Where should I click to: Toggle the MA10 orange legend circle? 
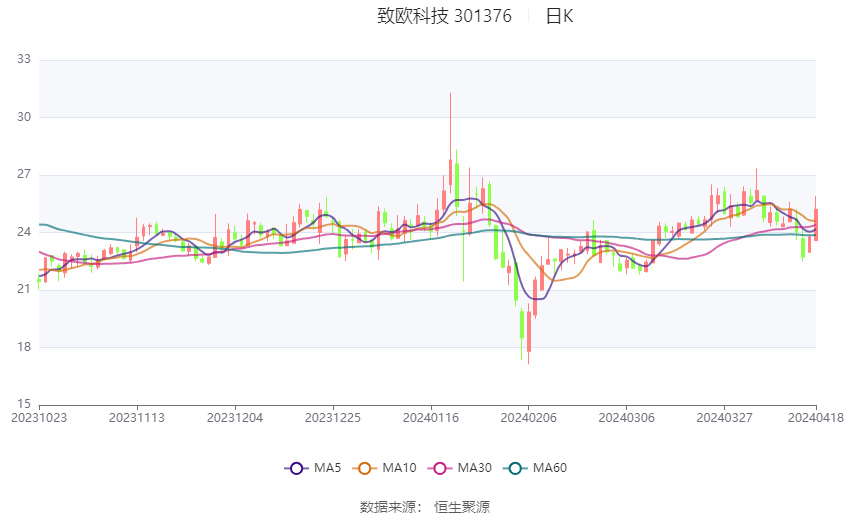pos(364,468)
